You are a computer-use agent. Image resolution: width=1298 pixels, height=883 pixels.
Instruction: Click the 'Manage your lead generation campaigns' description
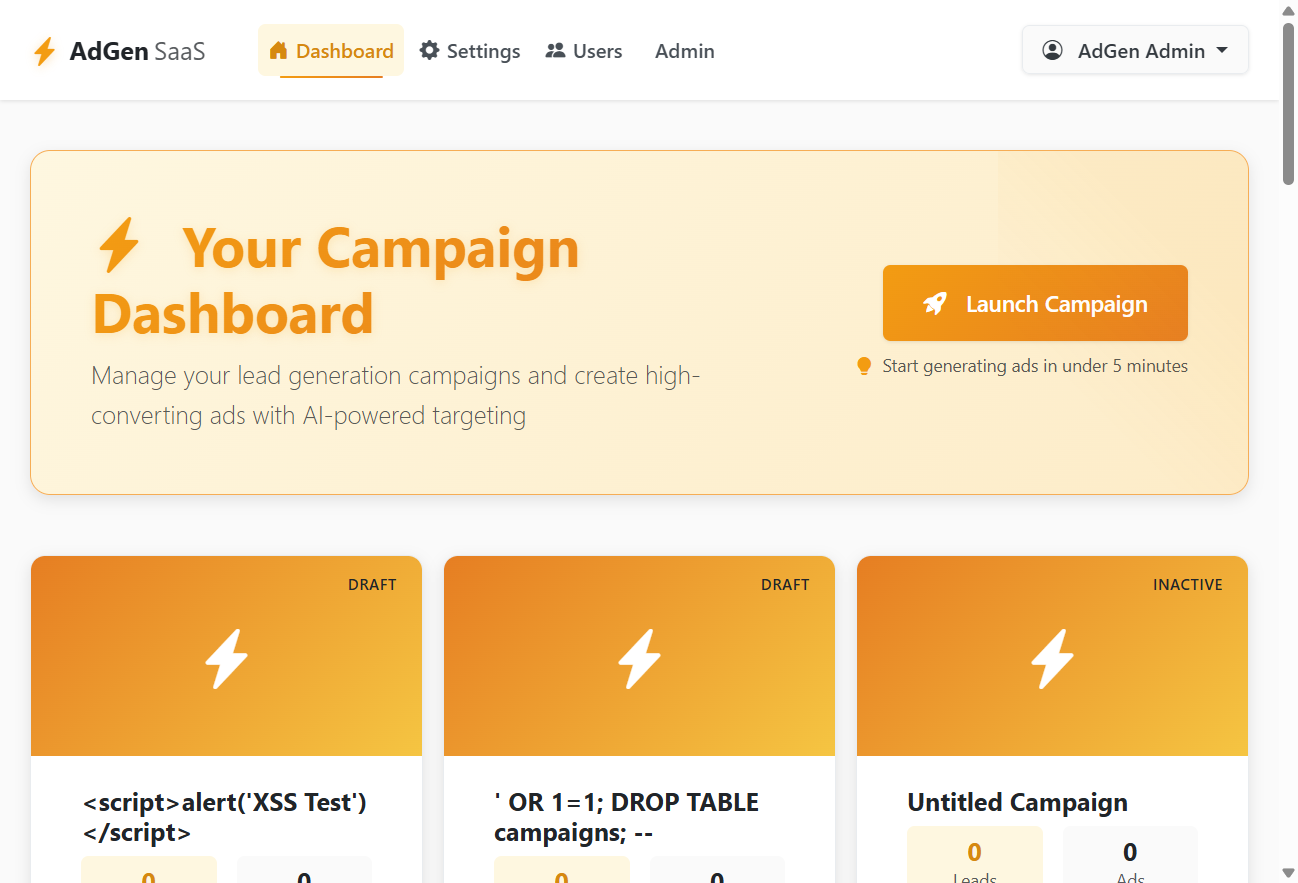click(x=396, y=396)
